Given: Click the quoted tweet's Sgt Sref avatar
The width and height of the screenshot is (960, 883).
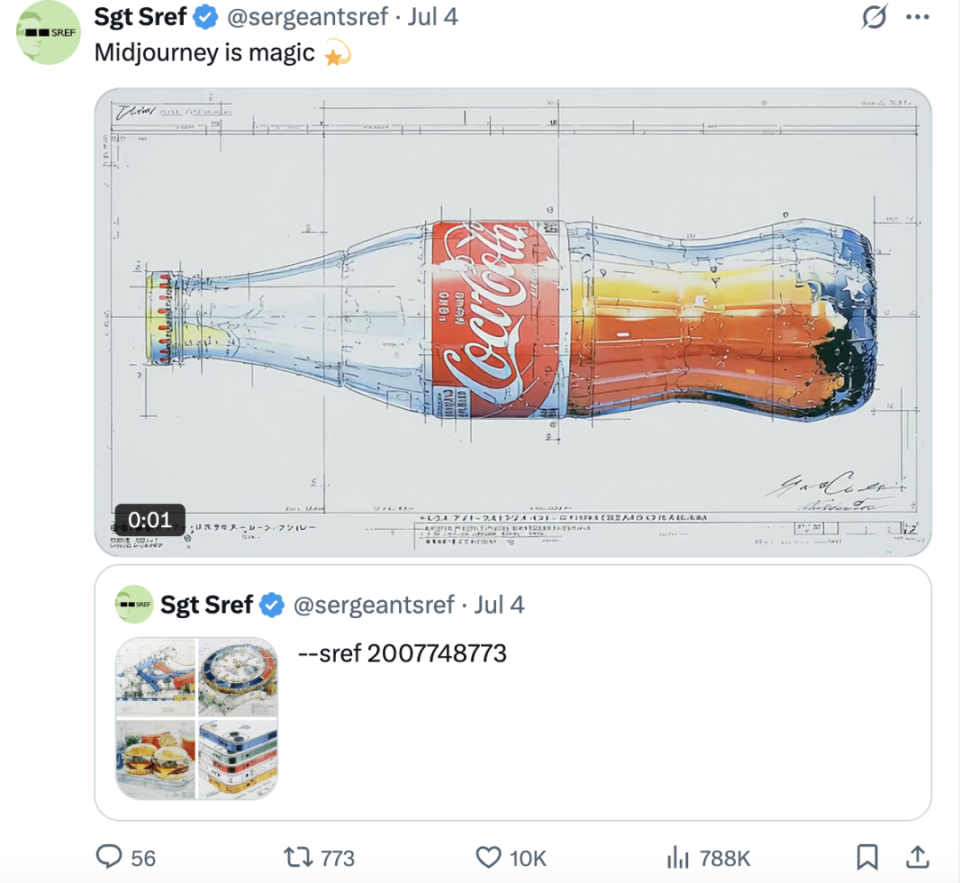Looking at the screenshot, I should tap(134, 604).
